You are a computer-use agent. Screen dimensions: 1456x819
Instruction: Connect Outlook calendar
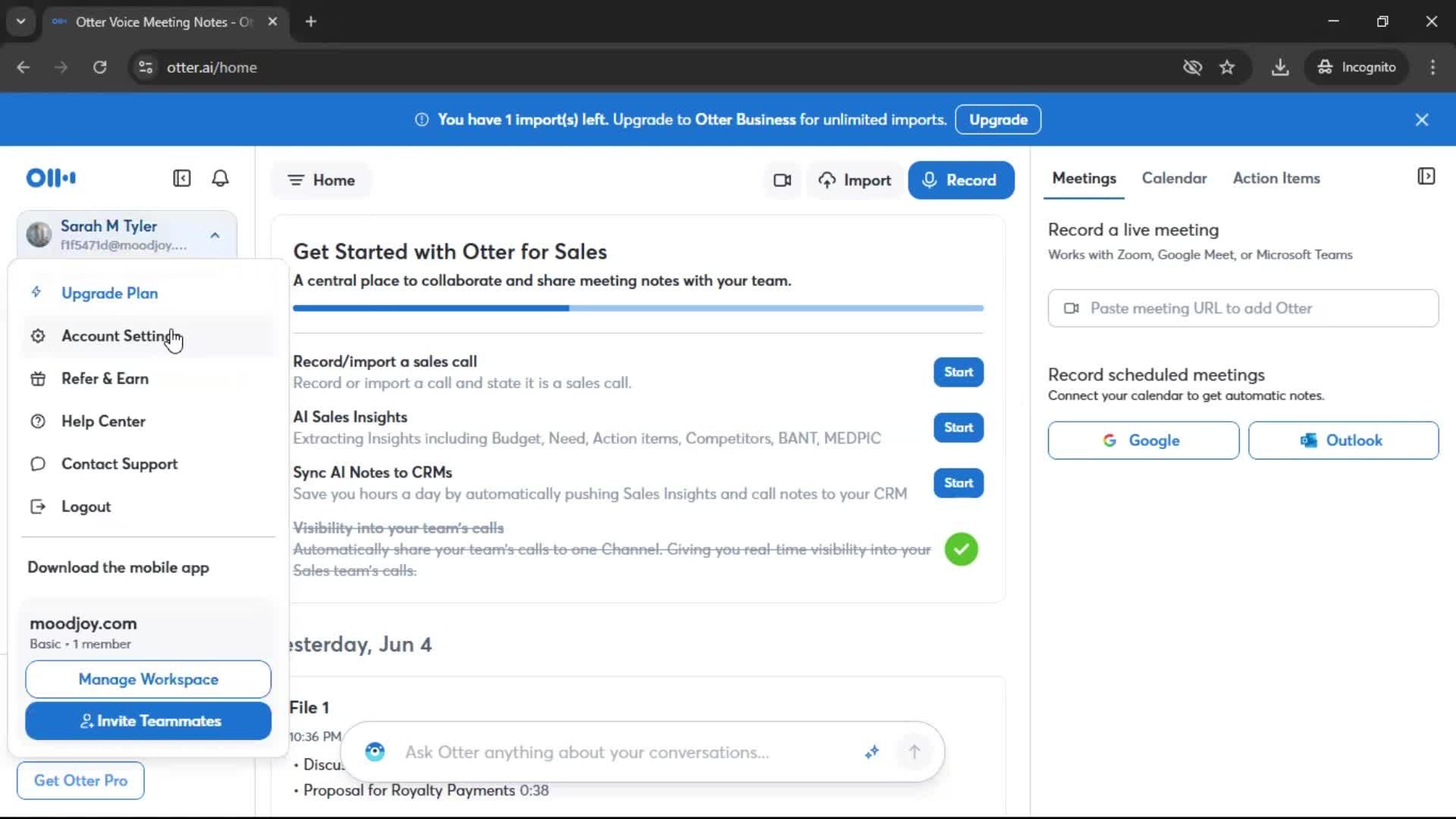point(1343,441)
